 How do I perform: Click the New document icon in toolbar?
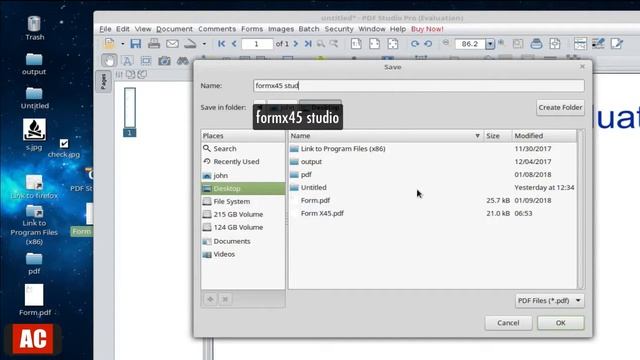click(x=109, y=44)
